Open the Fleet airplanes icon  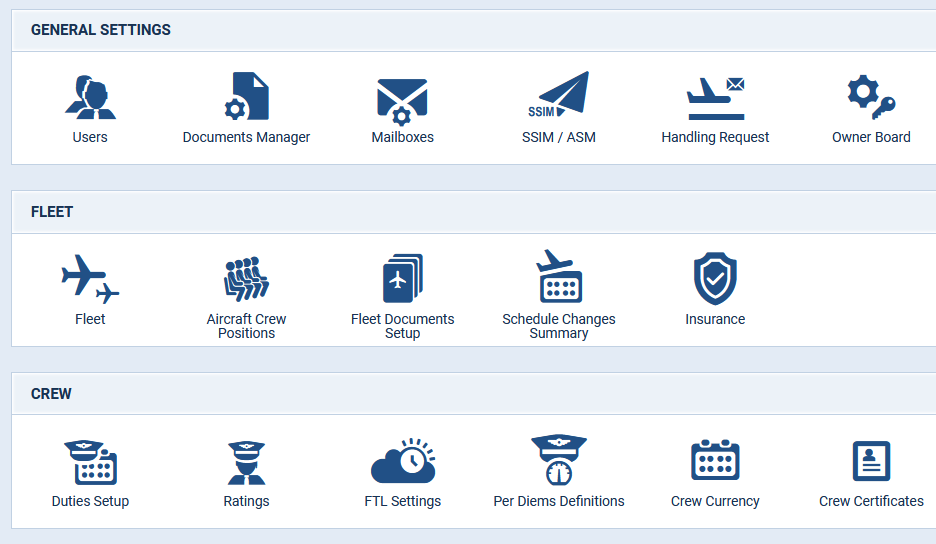90,279
